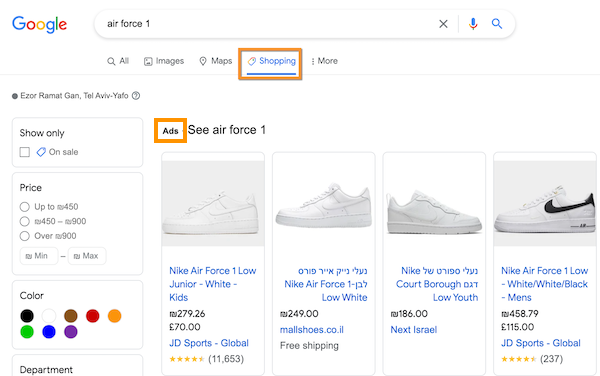Click the Free shipping text
The width and height of the screenshot is (600, 376).
(x=309, y=346)
